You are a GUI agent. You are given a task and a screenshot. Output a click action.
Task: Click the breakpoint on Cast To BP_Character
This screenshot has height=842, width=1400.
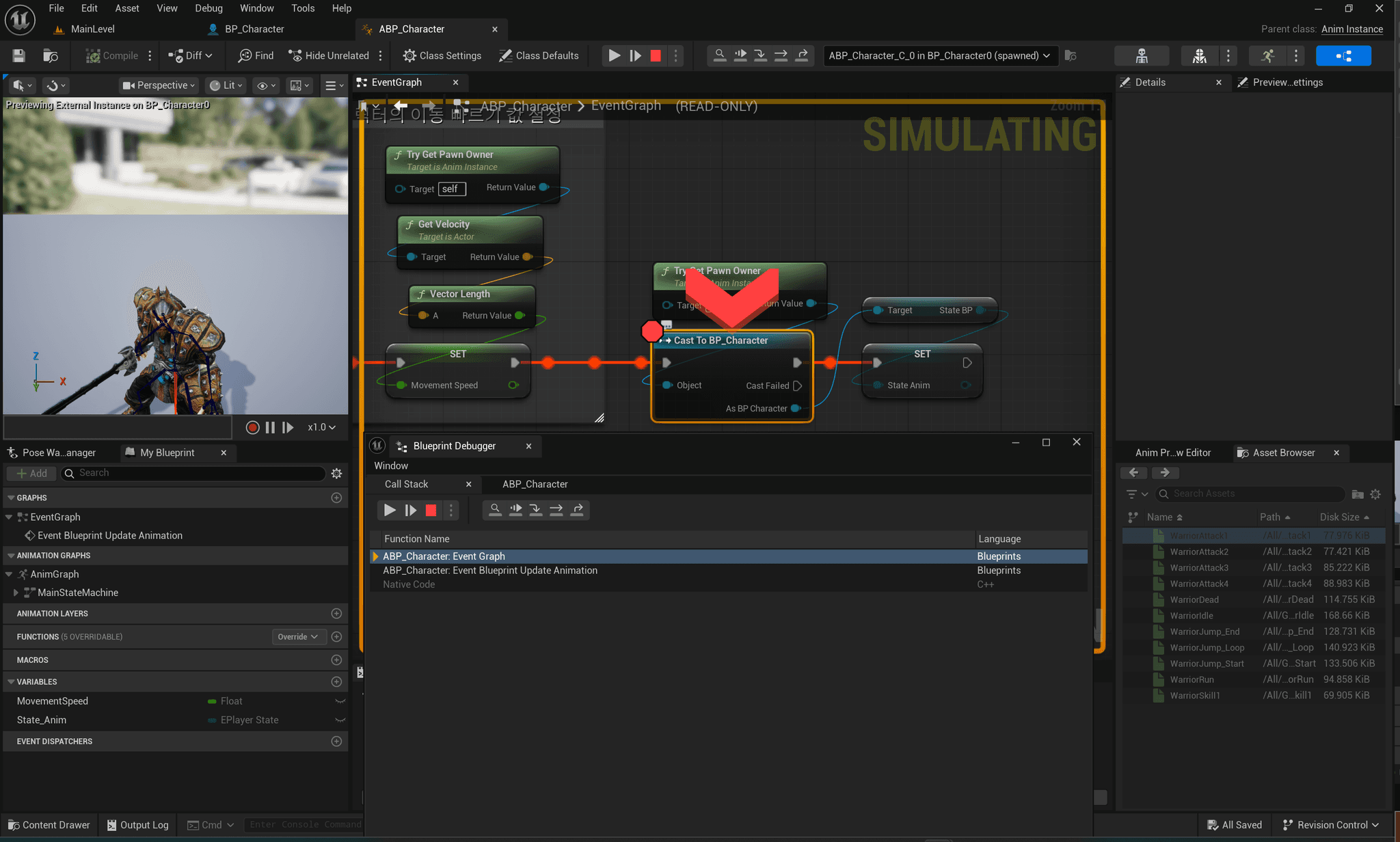[x=651, y=331]
